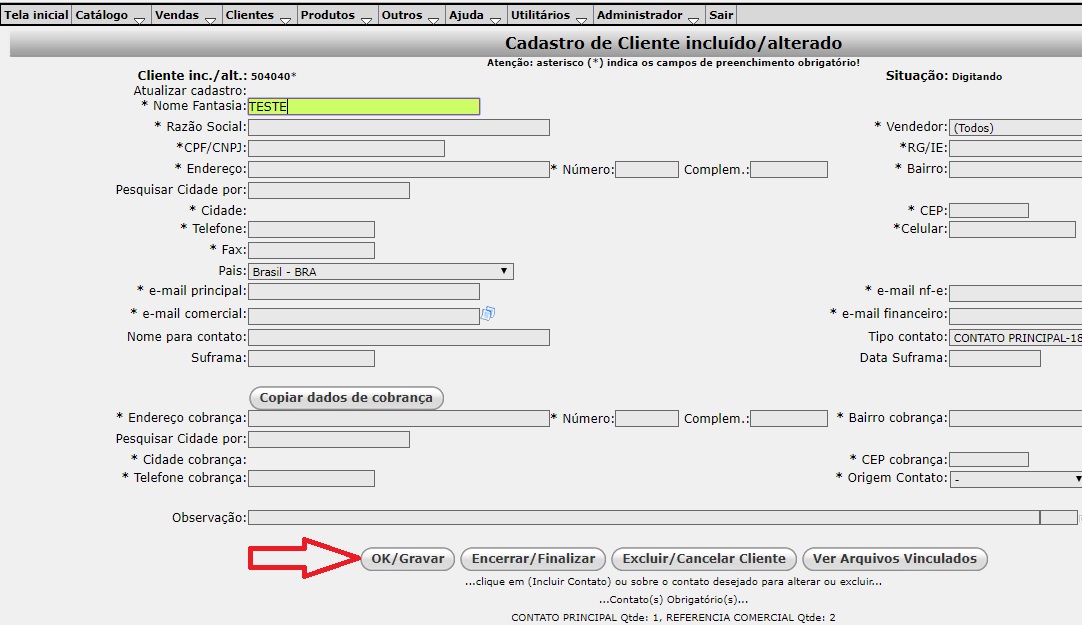This screenshot has width=1082, height=625.
Task: Click Sair to log out
Action: coord(721,15)
